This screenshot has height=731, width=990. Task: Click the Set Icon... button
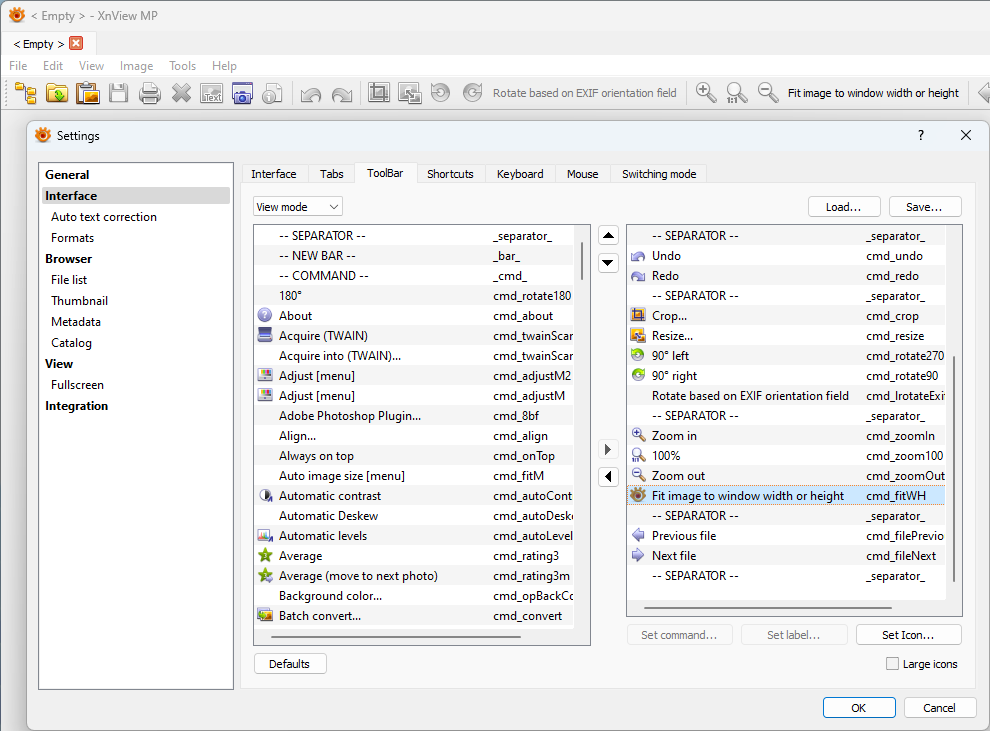[x=908, y=635]
